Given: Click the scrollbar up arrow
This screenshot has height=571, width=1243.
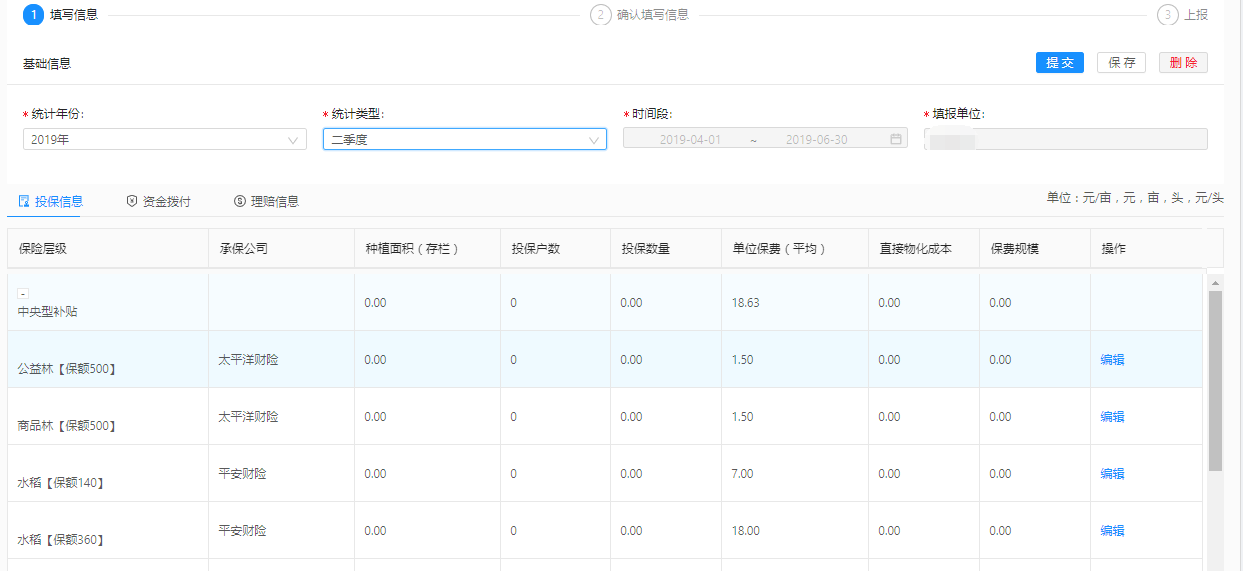Looking at the screenshot, I should [x=1216, y=282].
